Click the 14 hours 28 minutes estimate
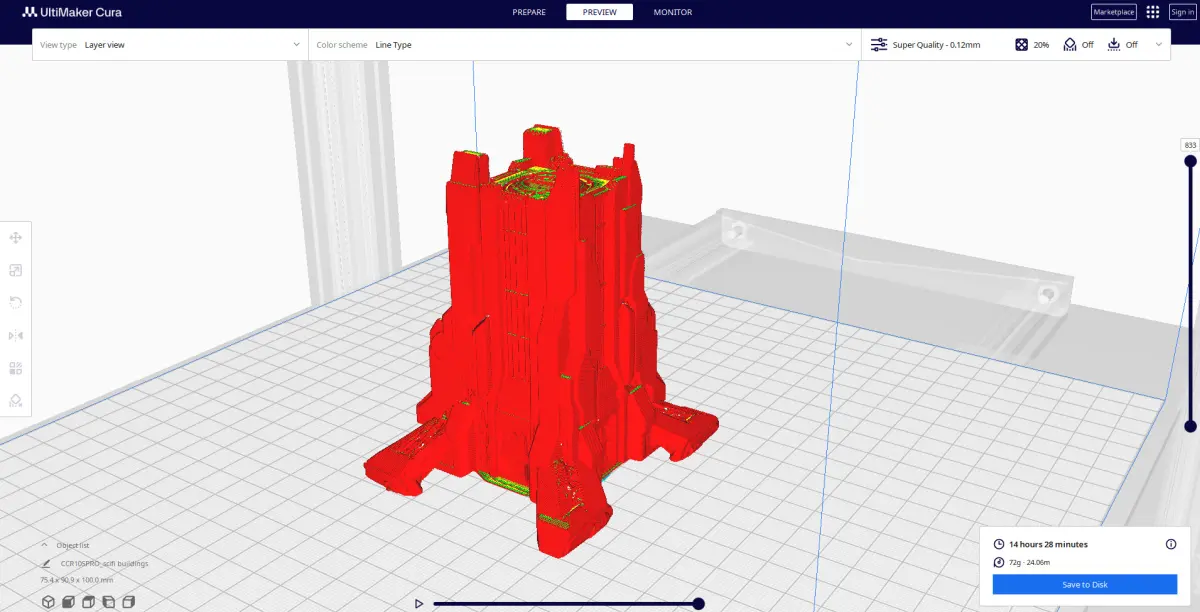The width and height of the screenshot is (1200, 612). tap(1048, 544)
